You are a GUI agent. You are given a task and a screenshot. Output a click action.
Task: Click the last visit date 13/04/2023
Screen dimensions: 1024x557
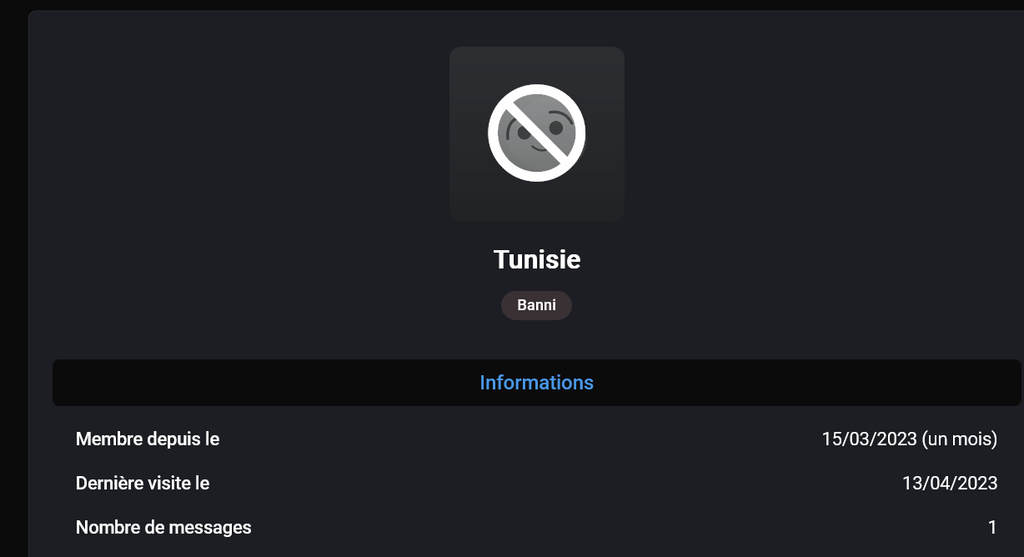point(950,483)
